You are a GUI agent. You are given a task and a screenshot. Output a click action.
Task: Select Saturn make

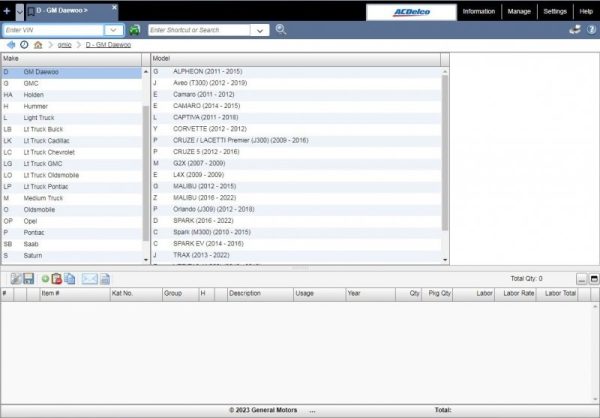pyautogui.click(x=72, y=256)
